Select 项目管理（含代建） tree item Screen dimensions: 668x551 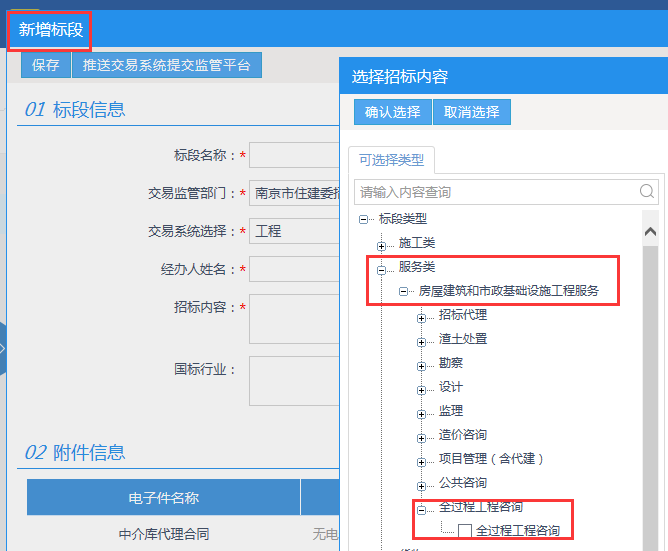(x=491, y=459)
